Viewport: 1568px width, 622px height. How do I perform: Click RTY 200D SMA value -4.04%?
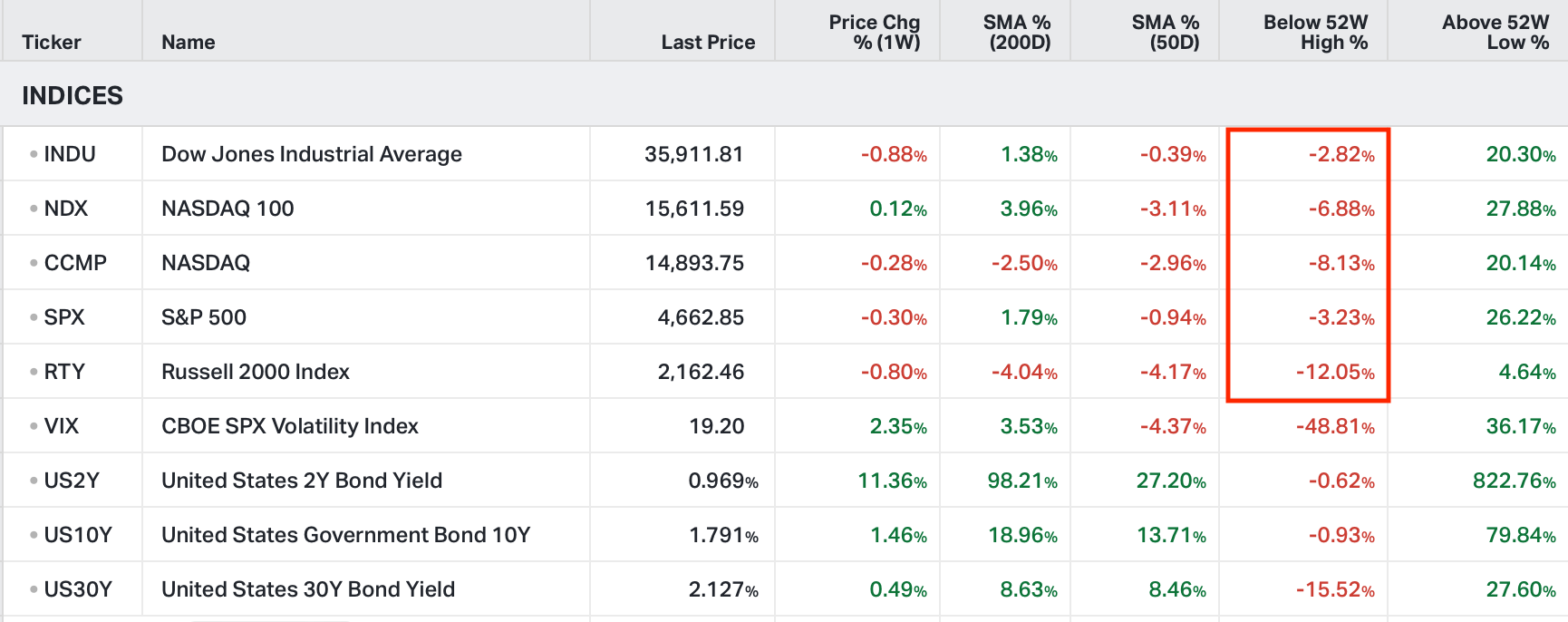(1024, 372)
